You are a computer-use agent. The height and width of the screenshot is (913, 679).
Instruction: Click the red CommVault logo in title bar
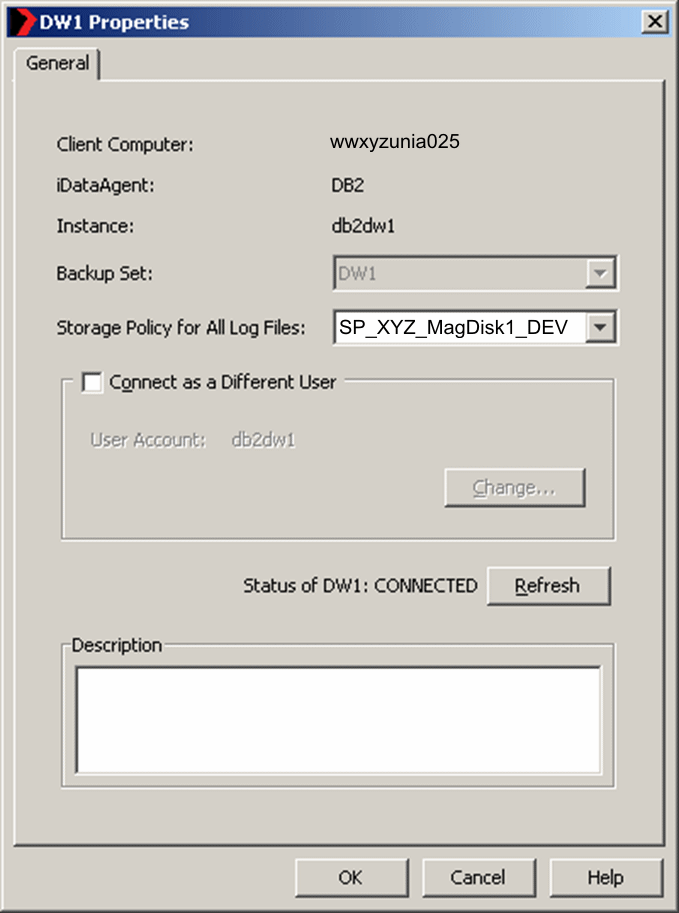[23, 22]
